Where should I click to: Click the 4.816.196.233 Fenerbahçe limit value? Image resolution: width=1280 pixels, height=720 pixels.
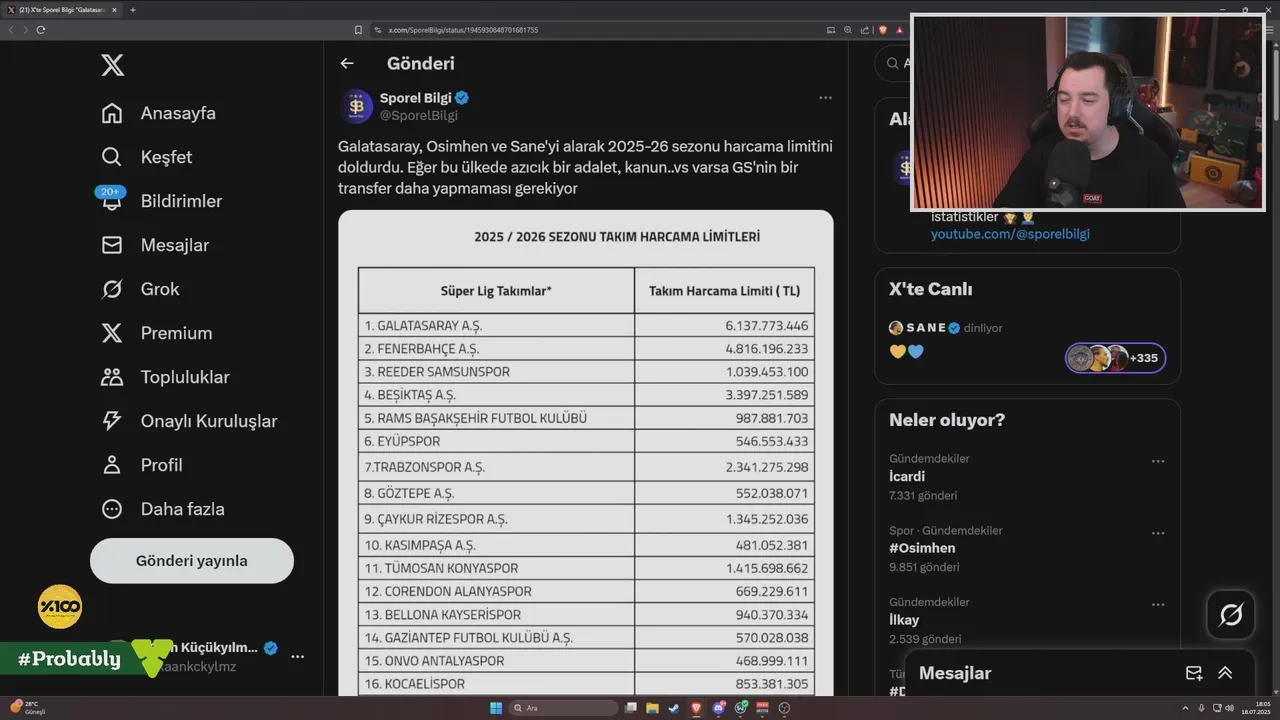coord(767,349)
